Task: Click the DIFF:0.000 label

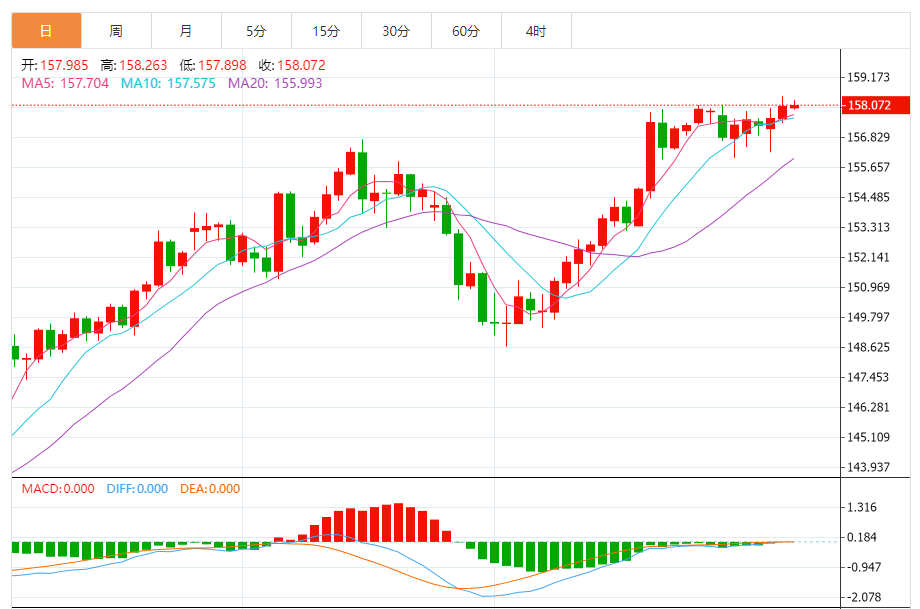Action: point(136,489)
